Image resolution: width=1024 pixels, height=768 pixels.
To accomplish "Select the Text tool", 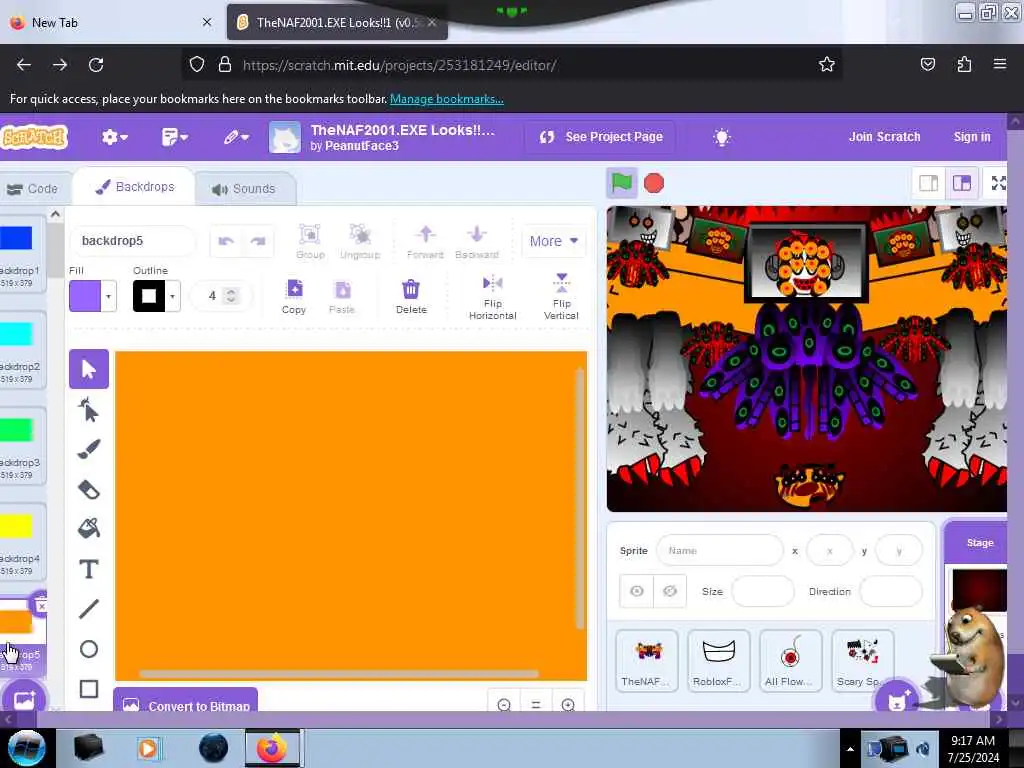I will coord(89,569).
